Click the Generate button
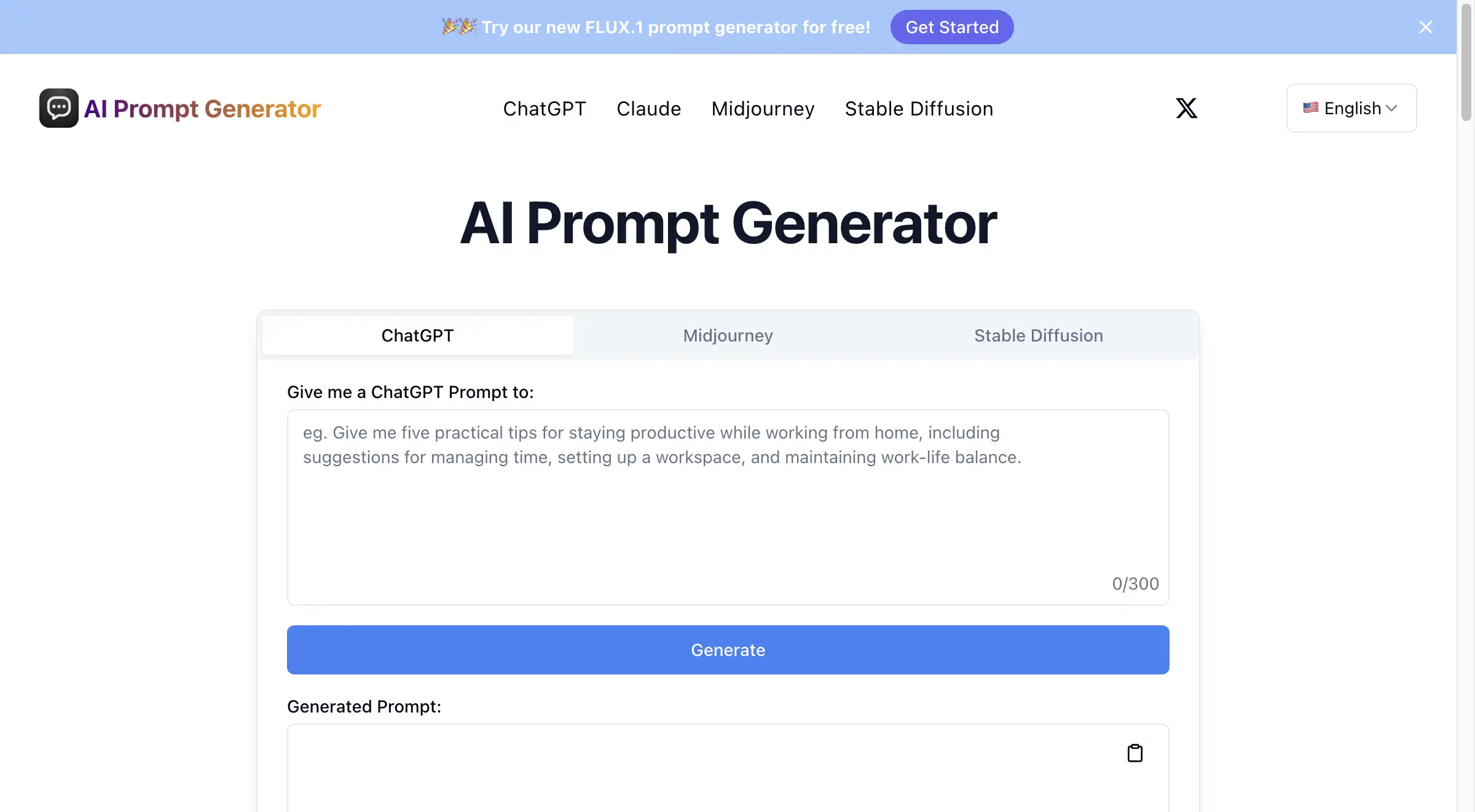Screen dimensions: 1475x812 728,649
